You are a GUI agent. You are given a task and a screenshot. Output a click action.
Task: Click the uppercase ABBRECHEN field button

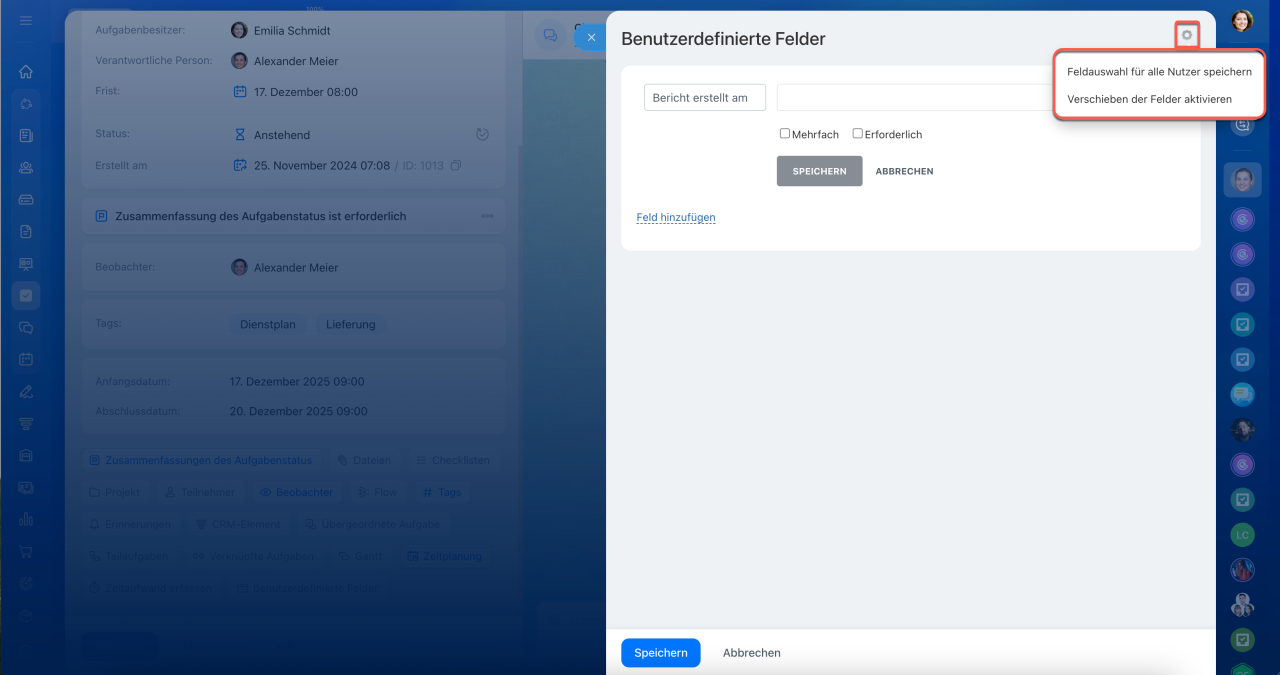pos(904,171)
